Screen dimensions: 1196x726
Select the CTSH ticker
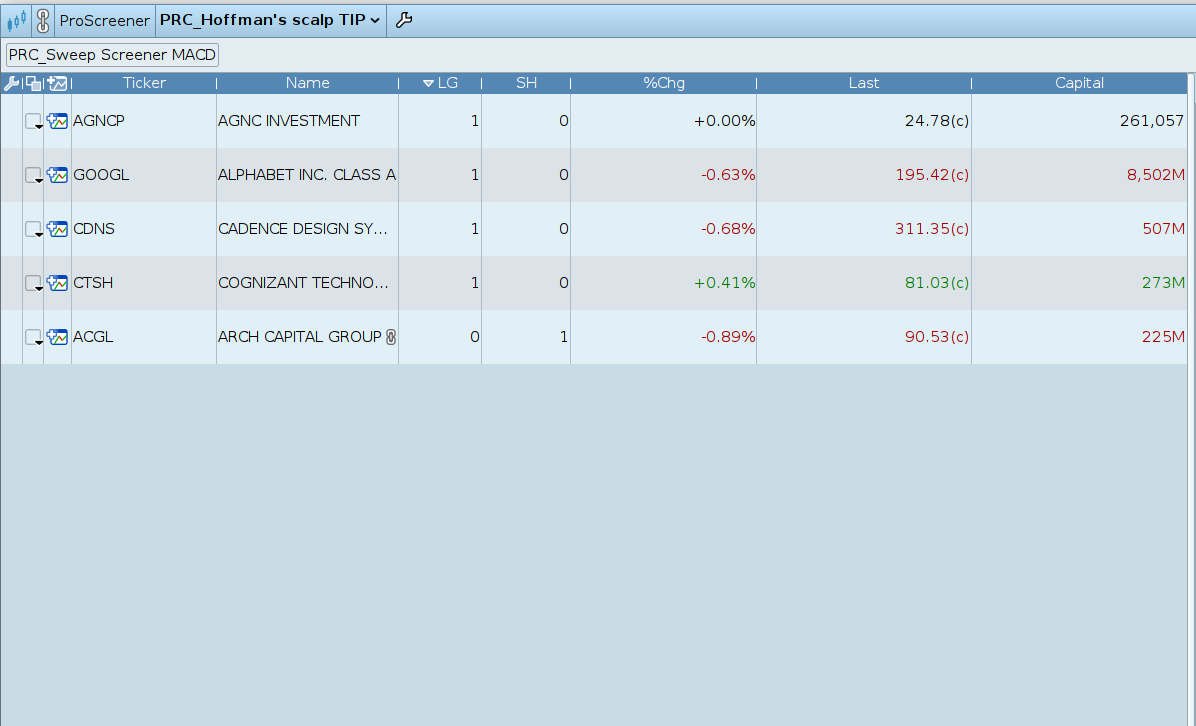93,283
